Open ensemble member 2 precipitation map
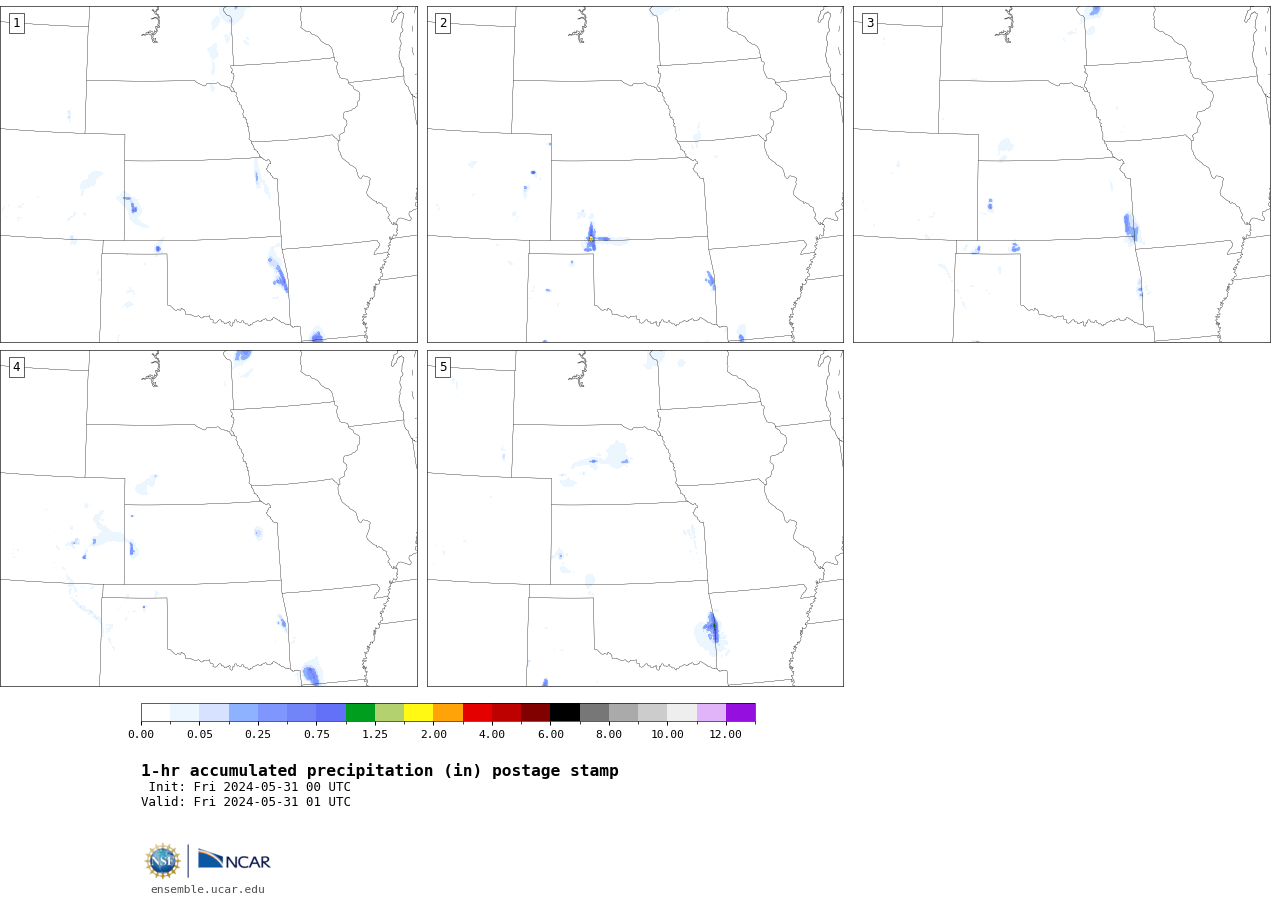The width and height of the screenshot is (1280, 901). click(x=635, y=174)
